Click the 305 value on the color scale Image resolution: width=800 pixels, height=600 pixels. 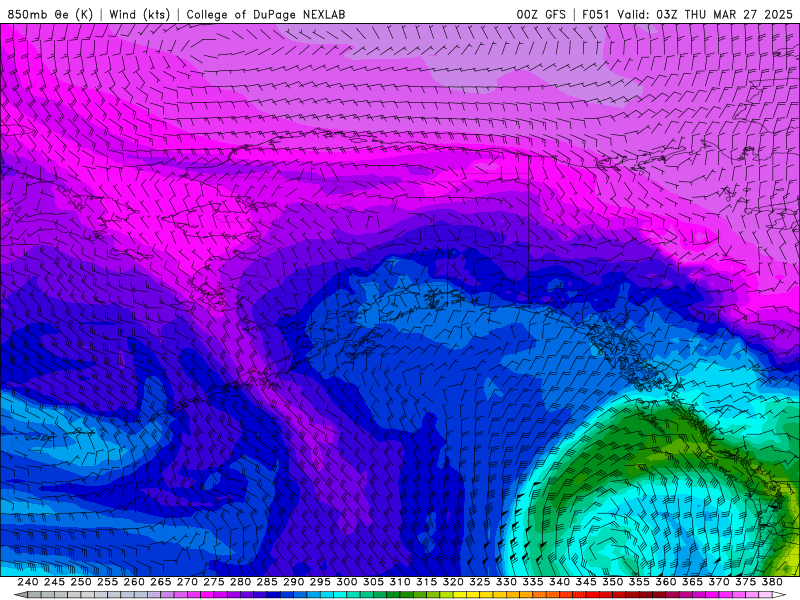click(x=373, y=582)
